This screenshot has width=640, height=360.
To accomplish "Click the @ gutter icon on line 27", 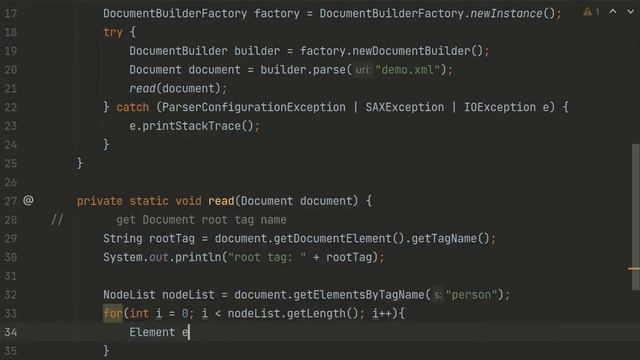I will click(28, 200).
